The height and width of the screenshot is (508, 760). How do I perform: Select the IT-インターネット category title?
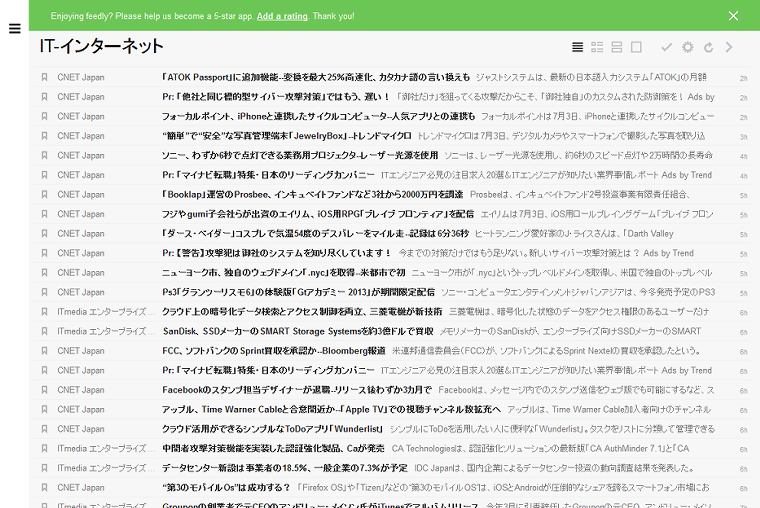click(x=101, y=46)
